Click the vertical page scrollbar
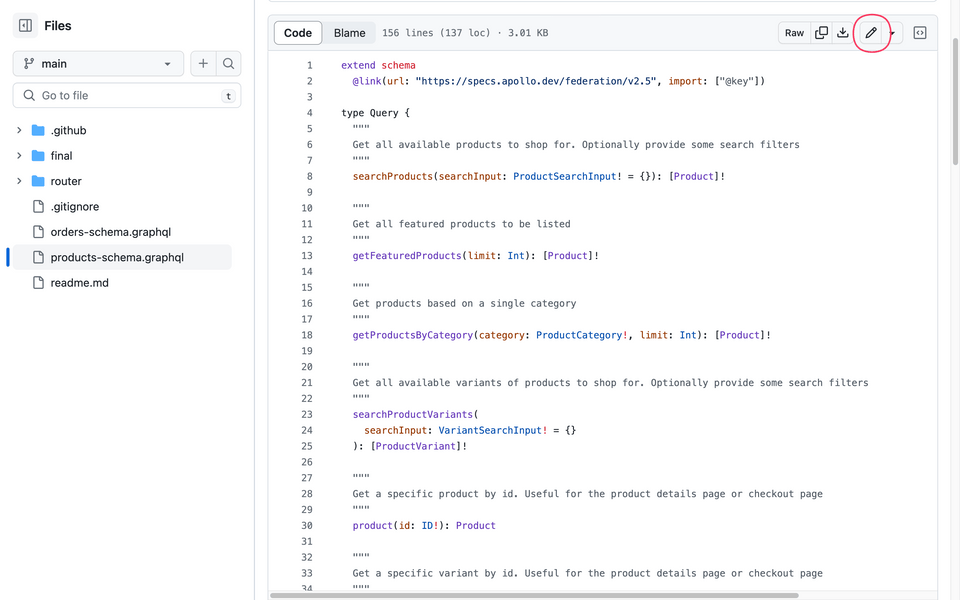Screen dimensions: 960x600 click(955, 101)
